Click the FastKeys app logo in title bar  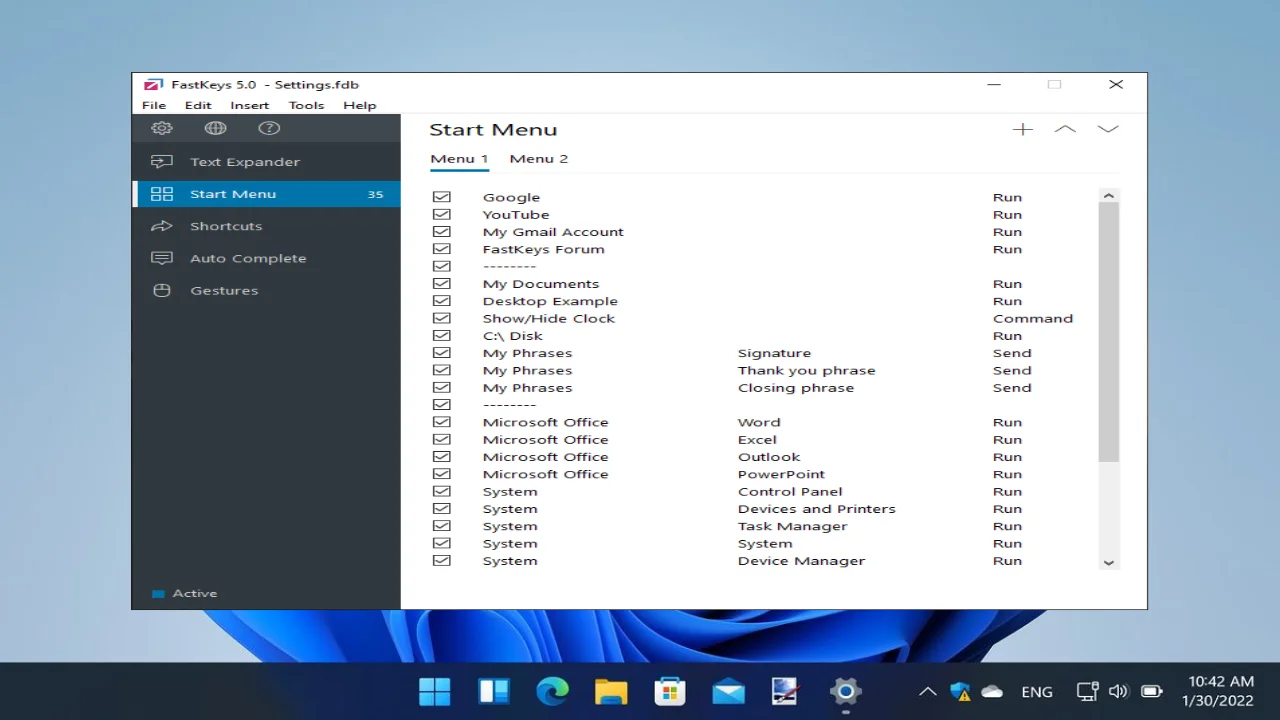(153, 85)
